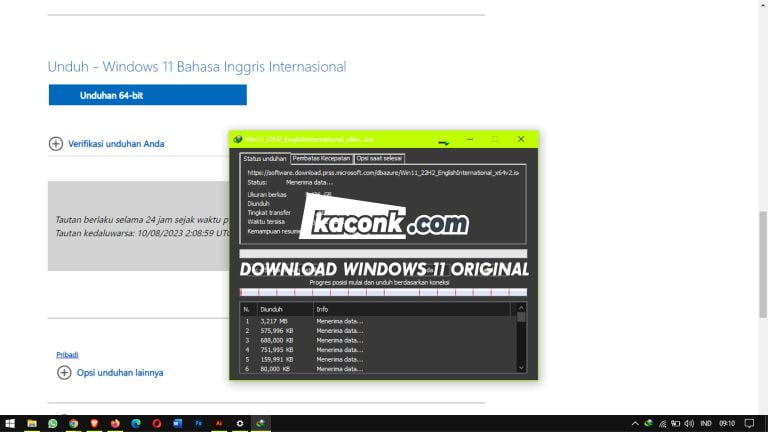Launch Brave browser from the taskbar
The image size is (768, 432).
(x=94, y=423)
